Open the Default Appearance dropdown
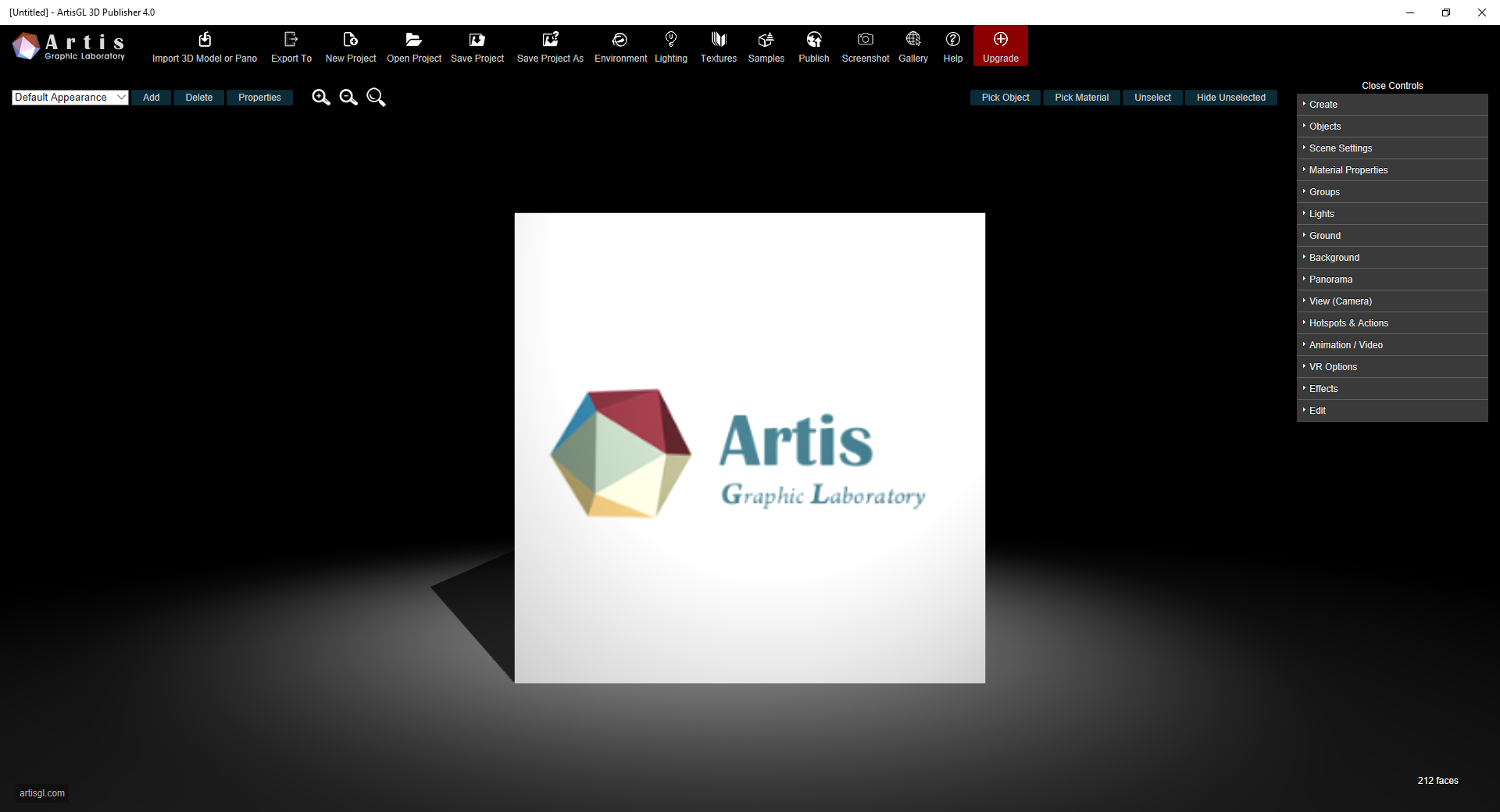 (70, 97)
